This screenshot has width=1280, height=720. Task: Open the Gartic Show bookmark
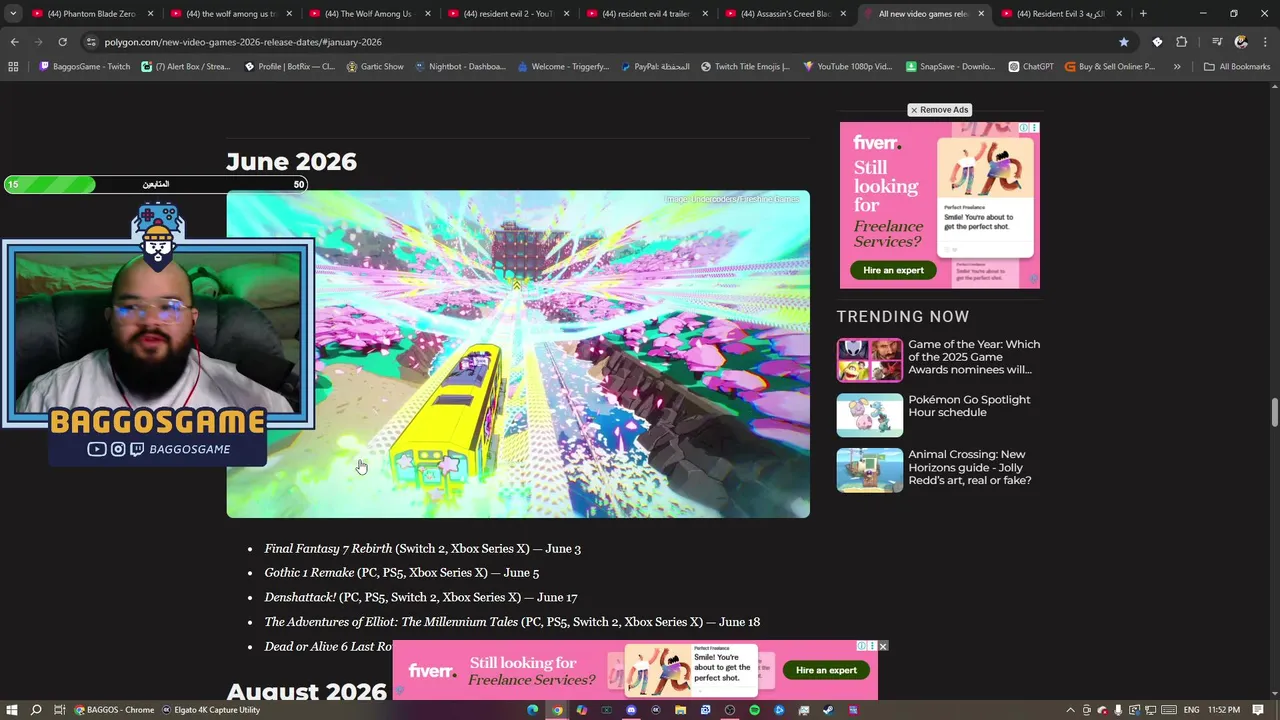375,67
